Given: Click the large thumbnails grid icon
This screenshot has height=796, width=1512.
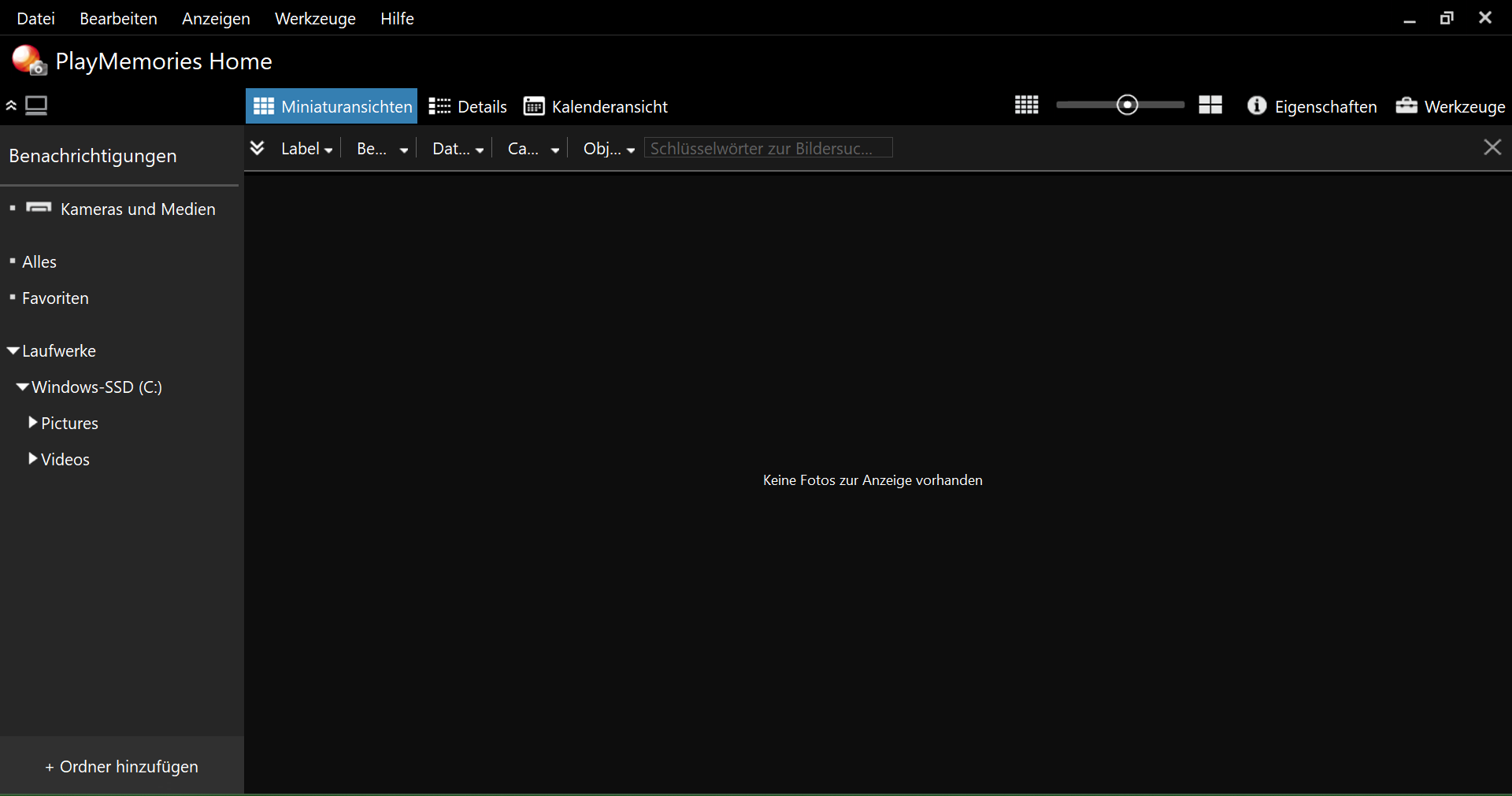Looking at the screenshot, I should 1210,105.
